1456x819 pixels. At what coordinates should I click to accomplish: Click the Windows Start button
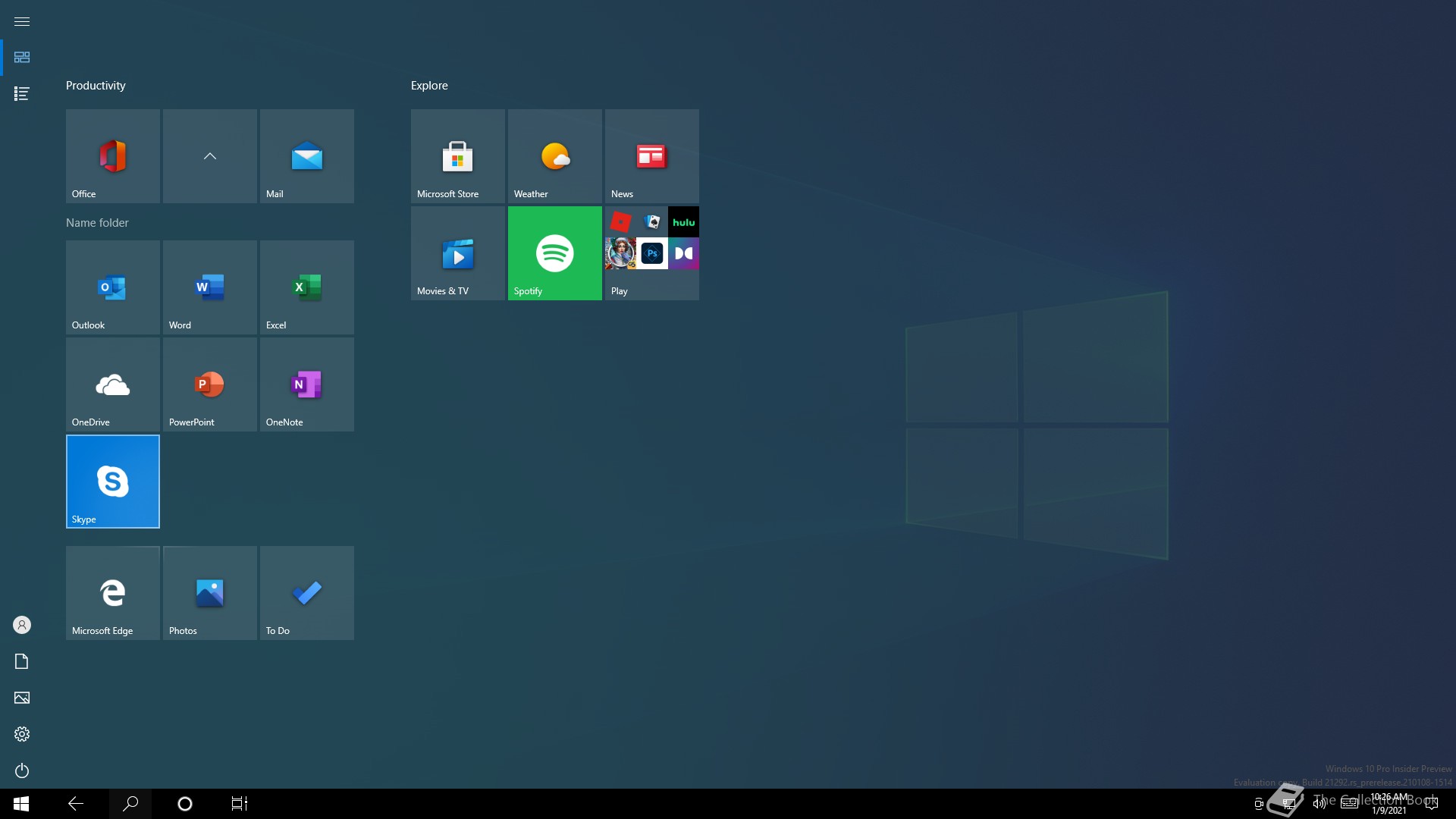point(21,804)
